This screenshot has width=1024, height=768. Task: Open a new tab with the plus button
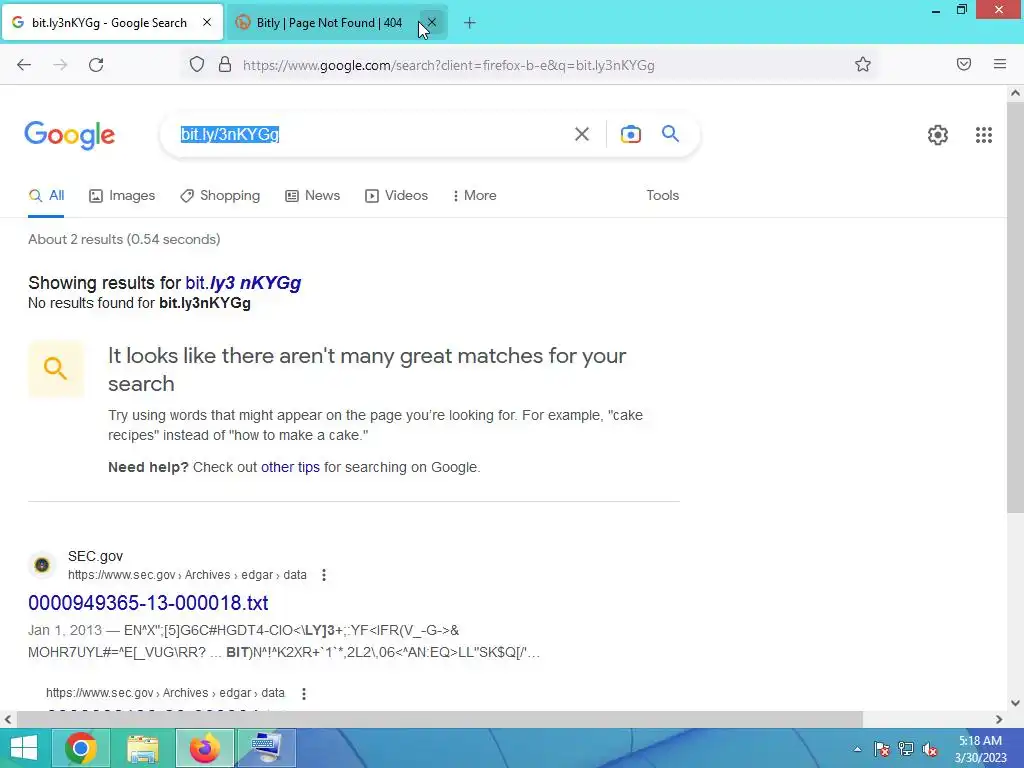470,23
